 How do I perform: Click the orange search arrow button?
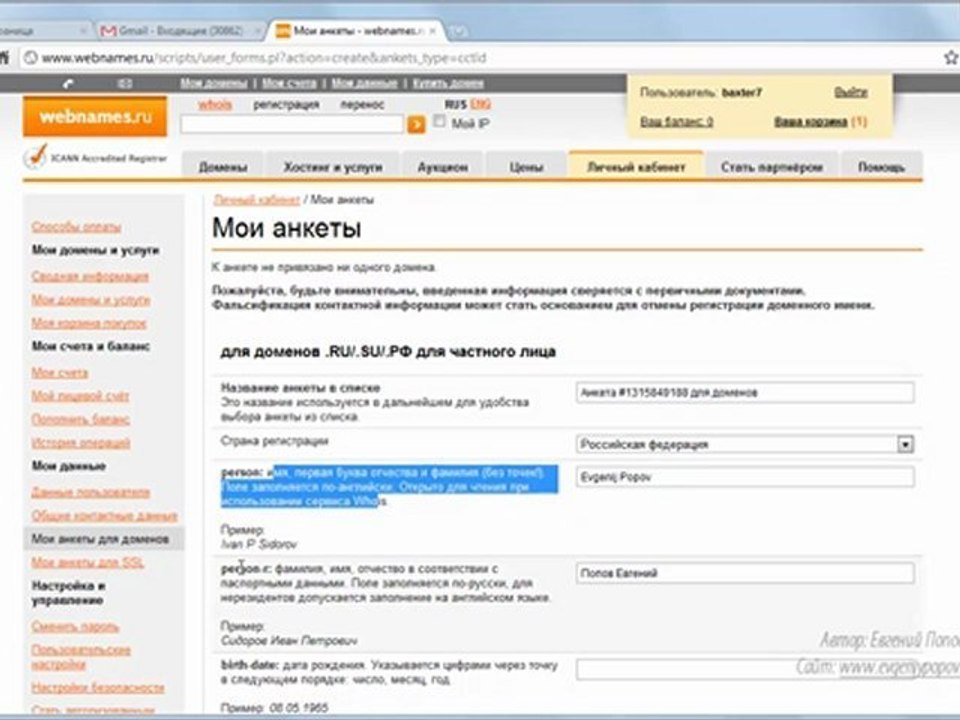416,124
